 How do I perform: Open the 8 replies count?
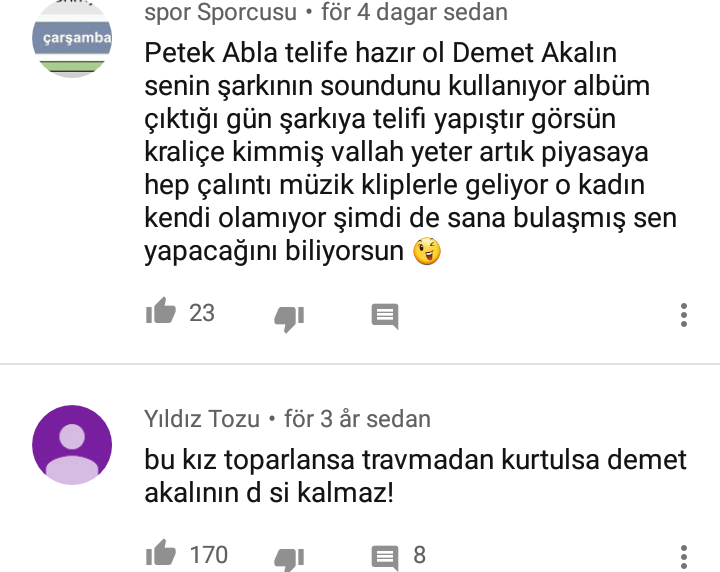[x=419, y=555]
